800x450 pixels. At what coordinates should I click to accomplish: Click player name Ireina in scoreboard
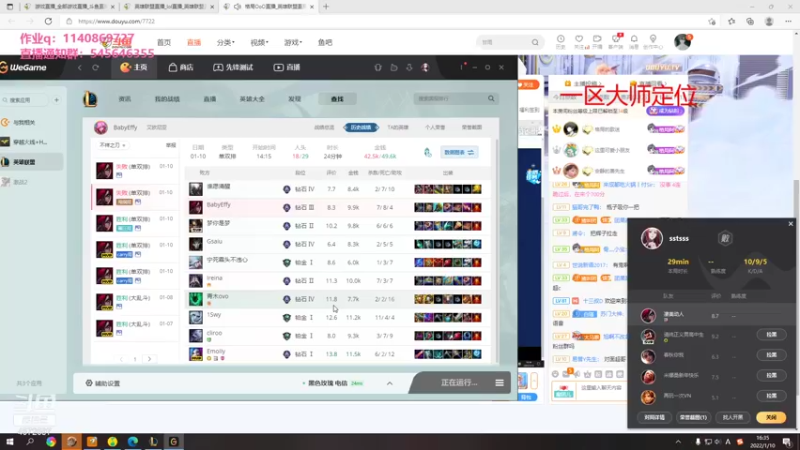pos(214,278)
